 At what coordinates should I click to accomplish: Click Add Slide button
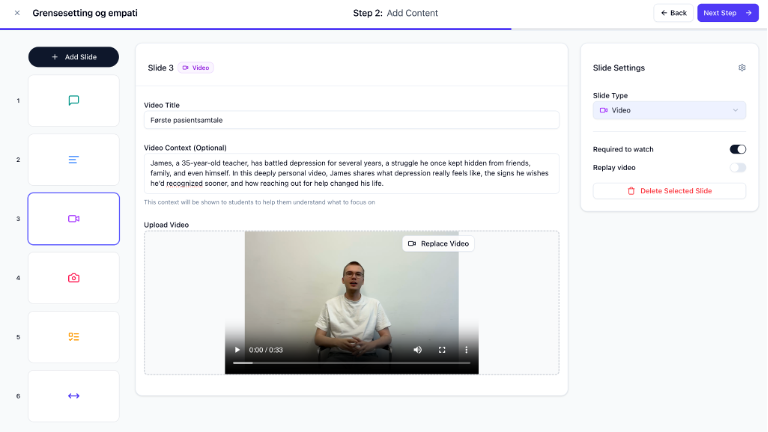click(73, 57)
